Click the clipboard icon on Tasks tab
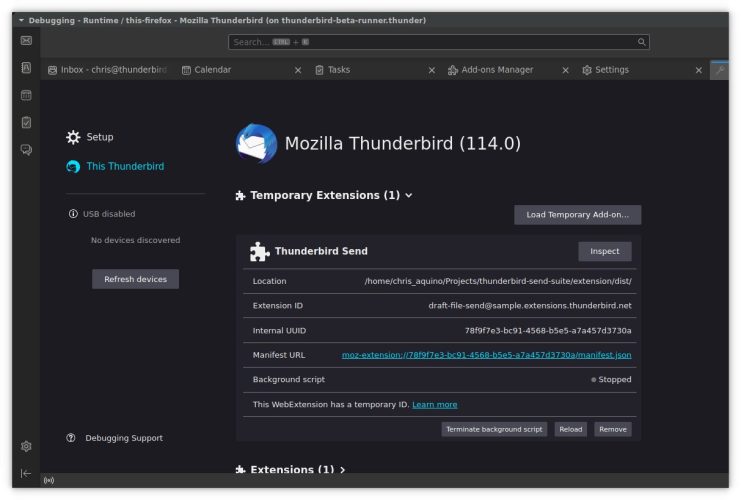 tap(319, 70)
